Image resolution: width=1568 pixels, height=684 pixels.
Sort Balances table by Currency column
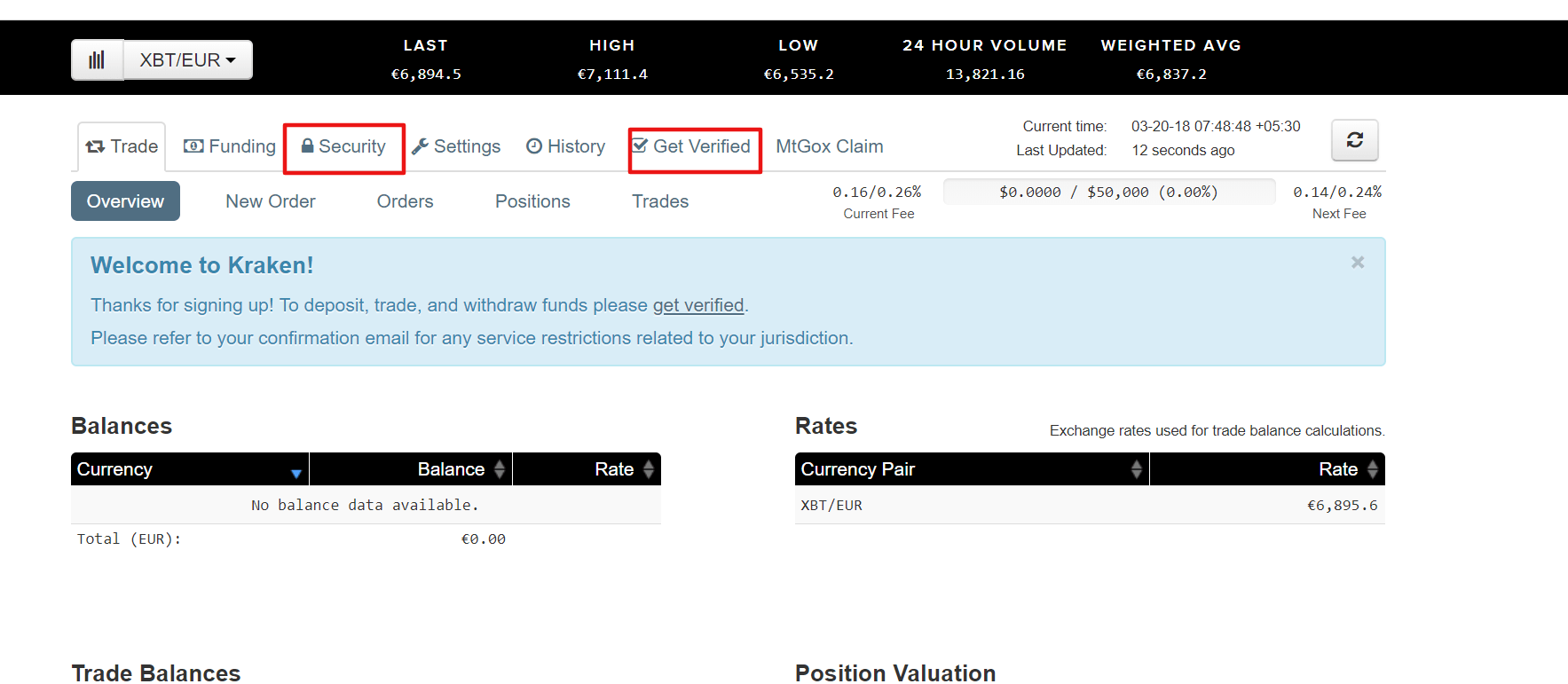pyautogui.click(x=190, y=469)
